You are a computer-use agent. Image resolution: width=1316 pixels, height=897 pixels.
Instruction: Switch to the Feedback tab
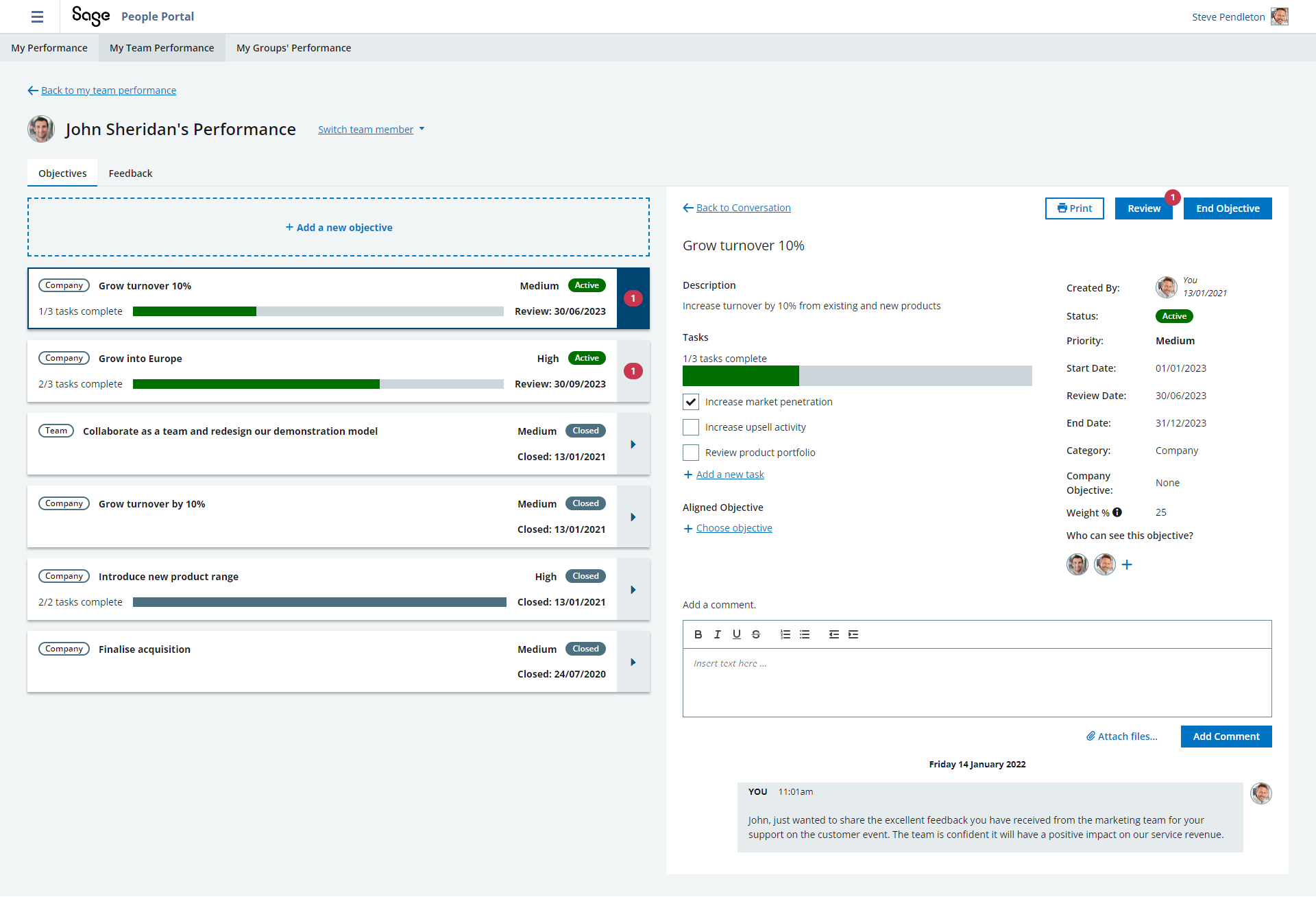click(x=129, y=173)
